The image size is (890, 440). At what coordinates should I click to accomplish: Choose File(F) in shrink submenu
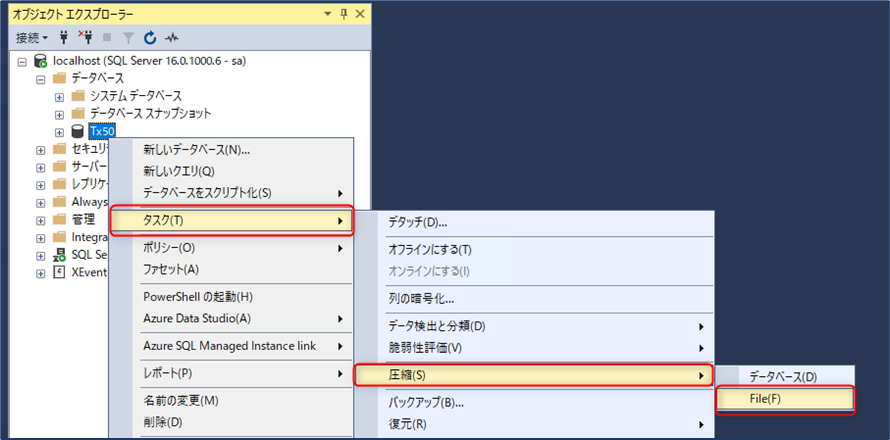(x=785, y=399)
